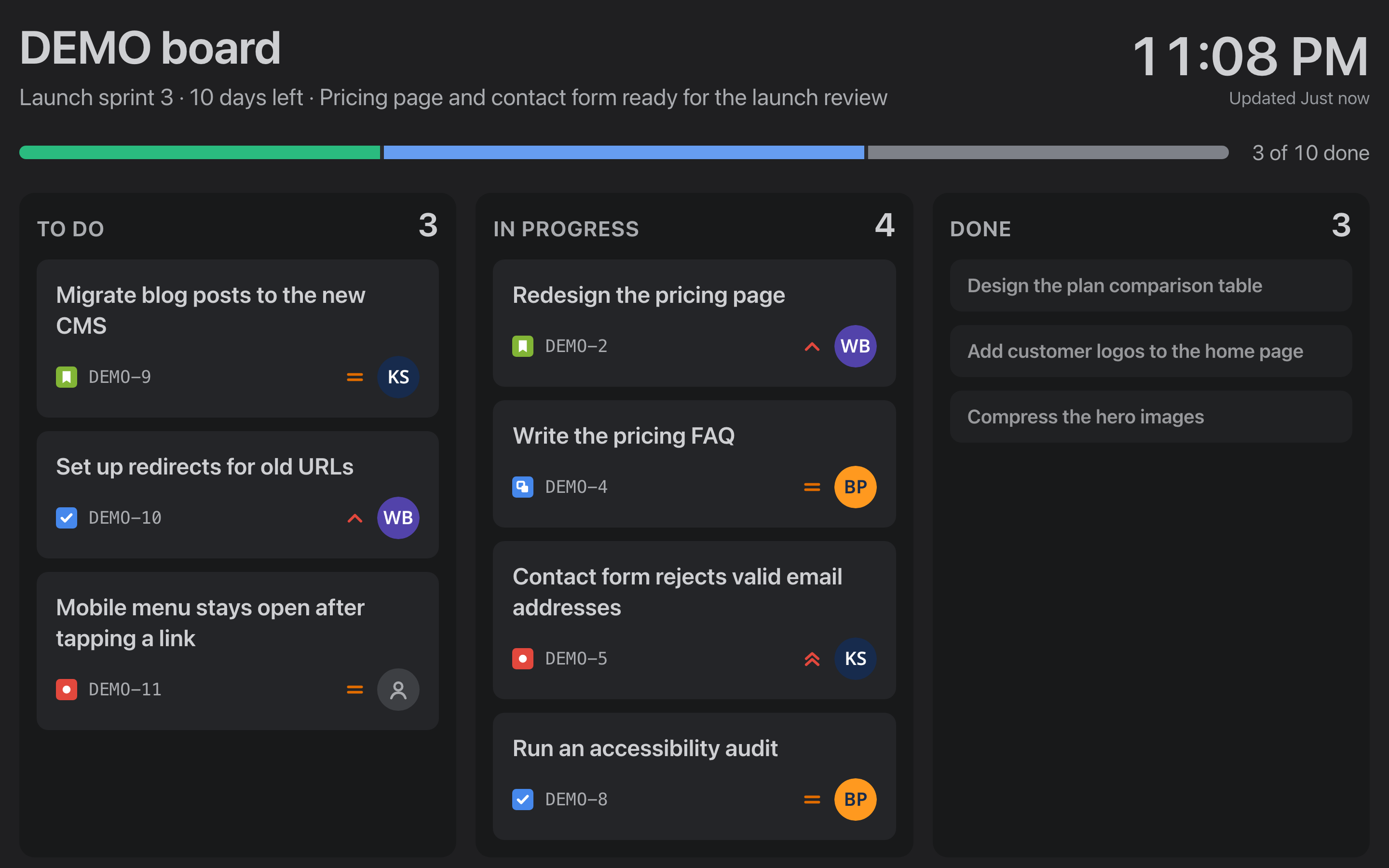Viewport: 1389px width, 868px height.
Task: Click the WB avatar on the DEMO-10 card
Action: (x=398, y=518)
